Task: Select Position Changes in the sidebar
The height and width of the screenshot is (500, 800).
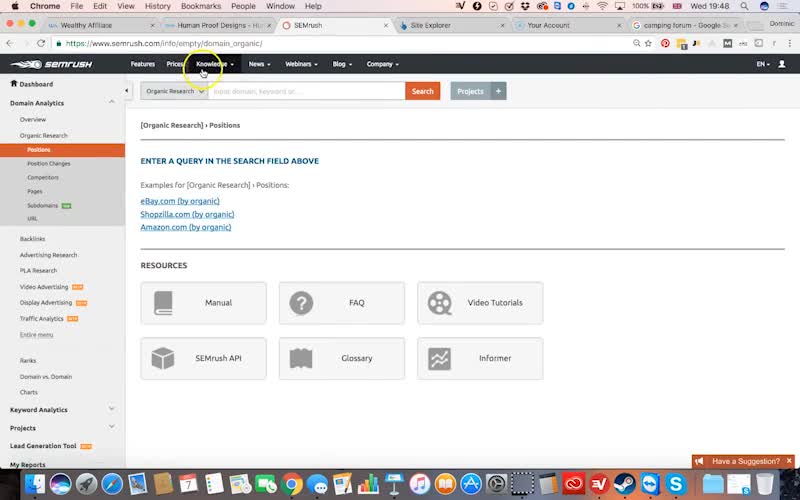Action: click(49, 164)
